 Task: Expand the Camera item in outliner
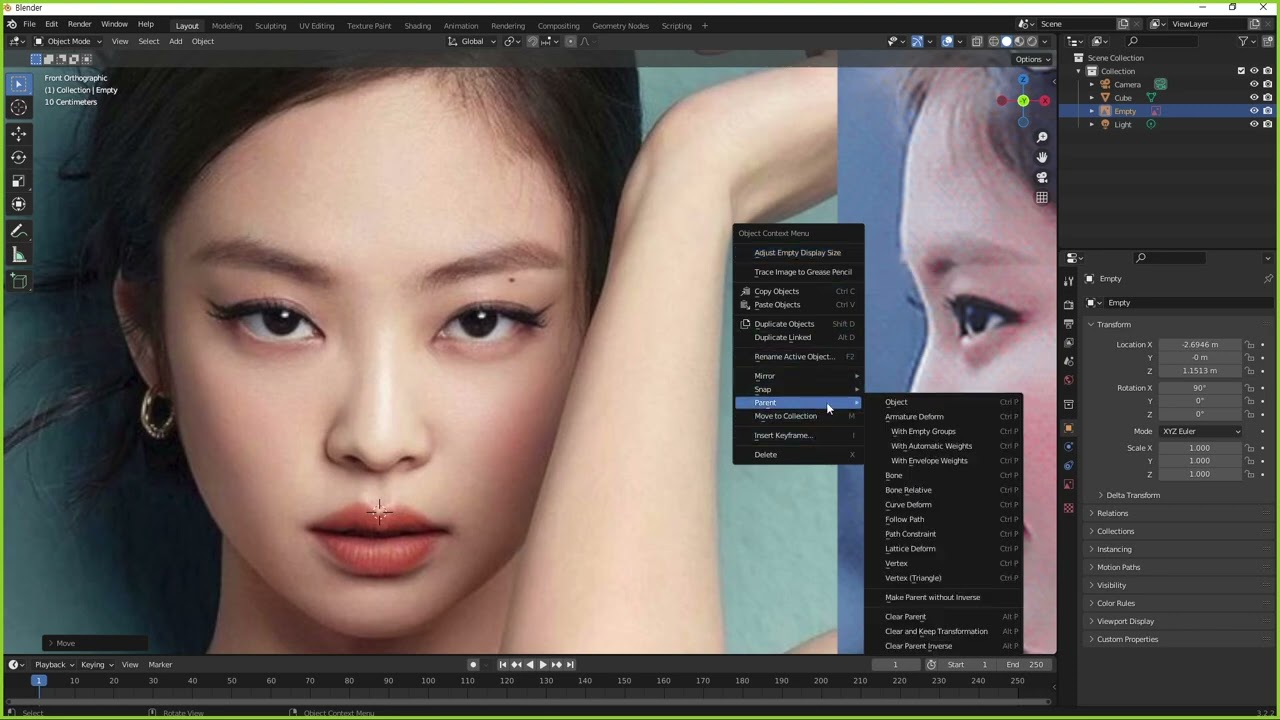[1092, 84]
